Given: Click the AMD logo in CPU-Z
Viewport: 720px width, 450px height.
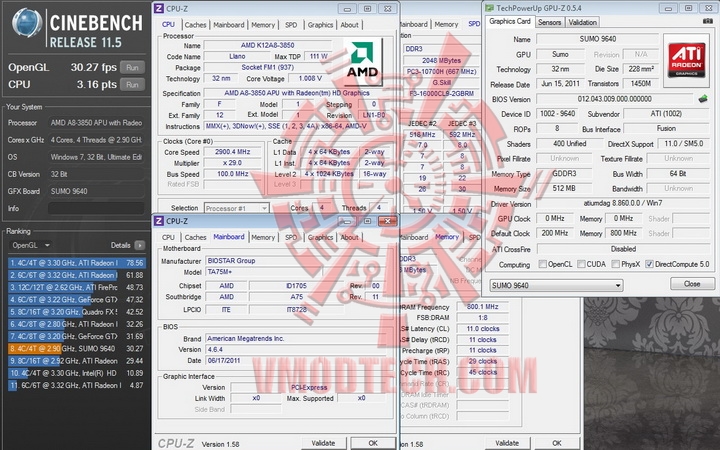Looking at the screenshot, I should point(363,62).
